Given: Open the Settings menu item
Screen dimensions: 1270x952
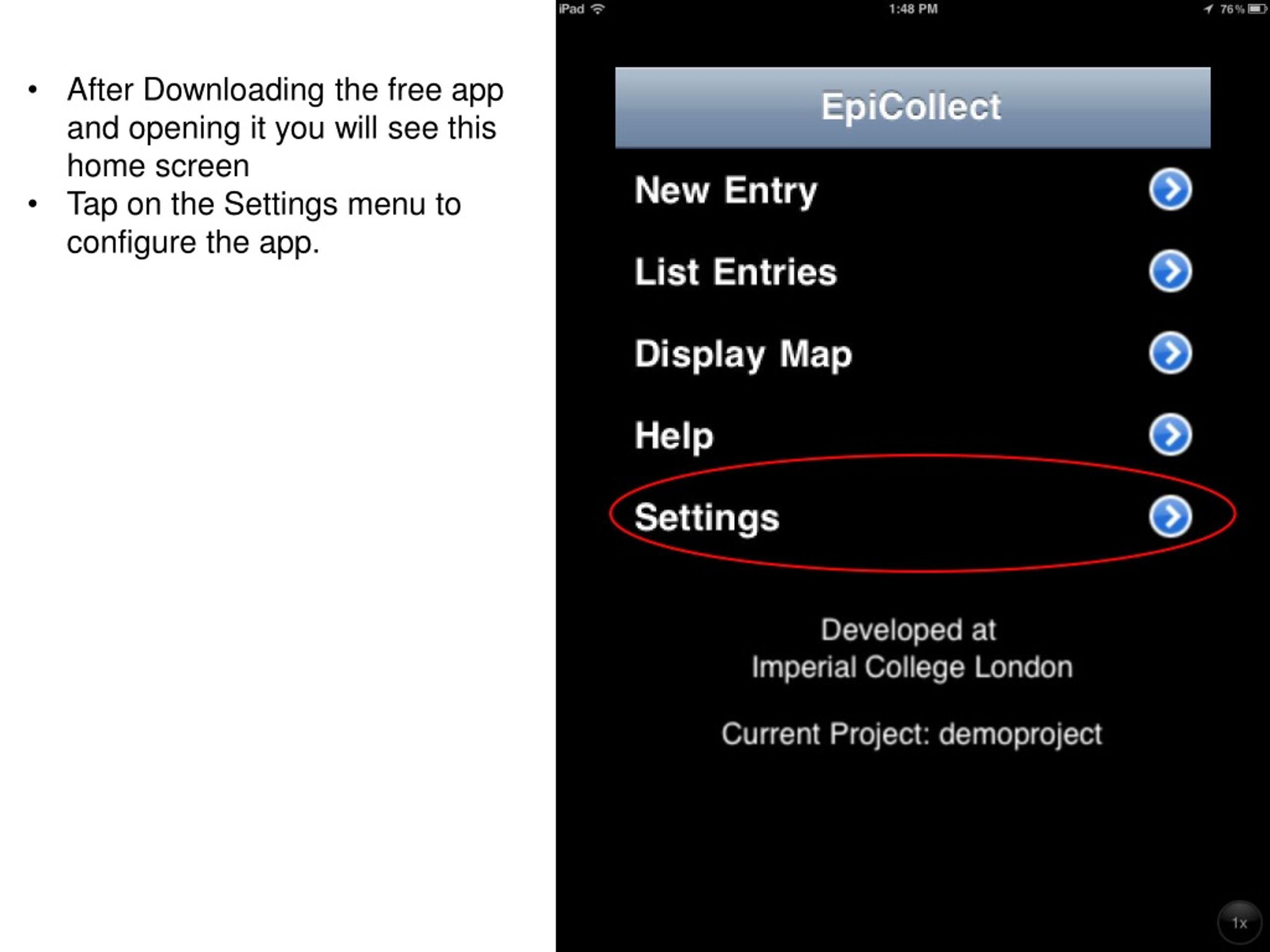Looking at the screenshot, I should (x=913, y=517).
